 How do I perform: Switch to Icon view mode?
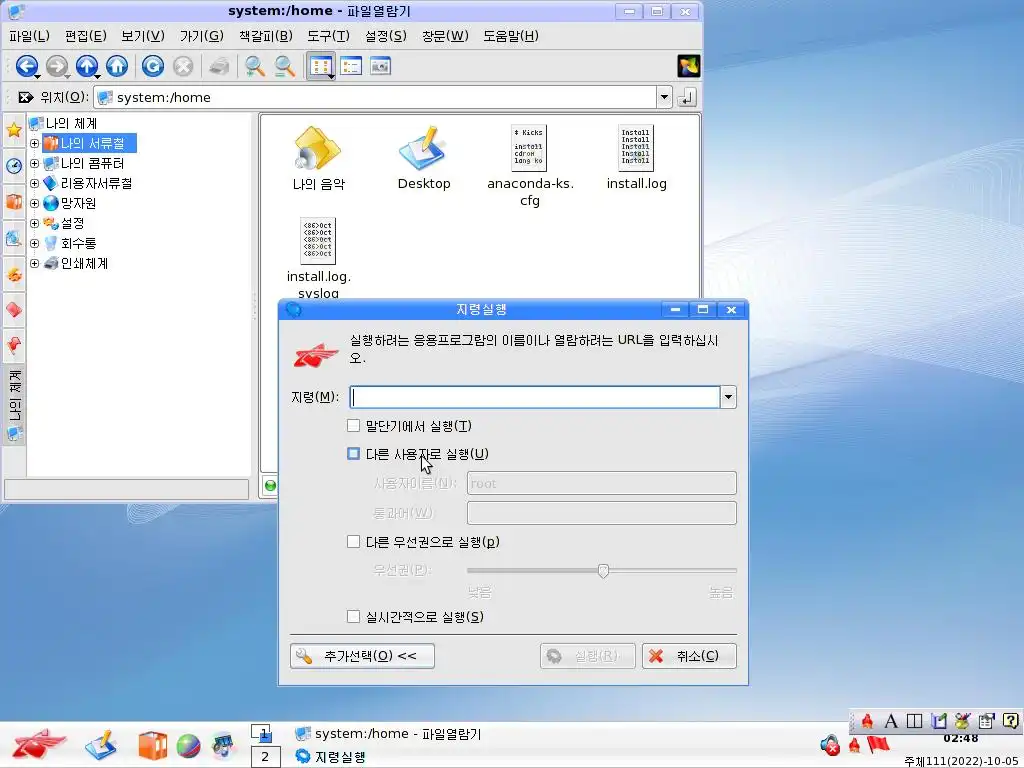pos(321,66)
